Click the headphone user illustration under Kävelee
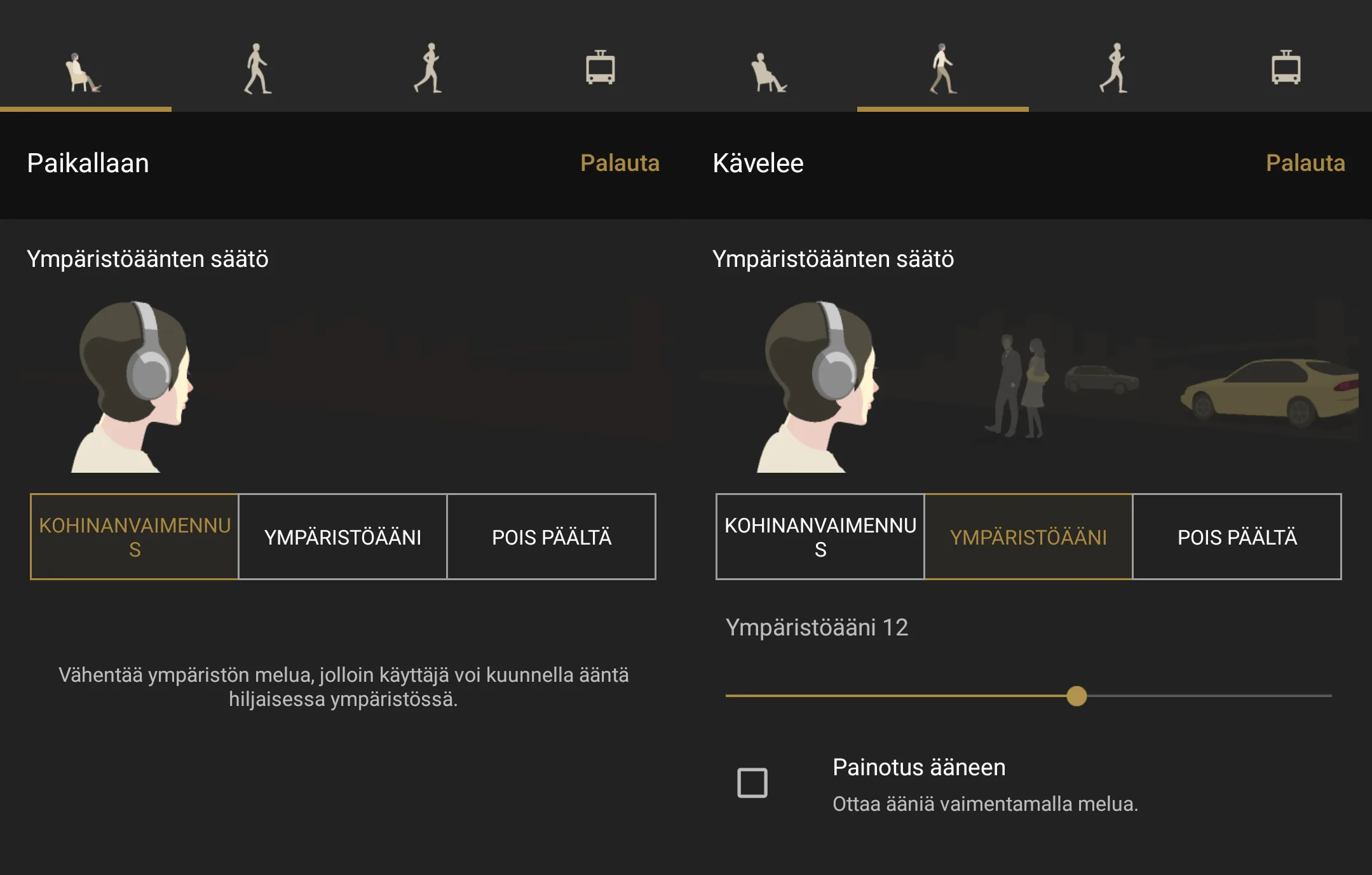 tap(819, 386)
